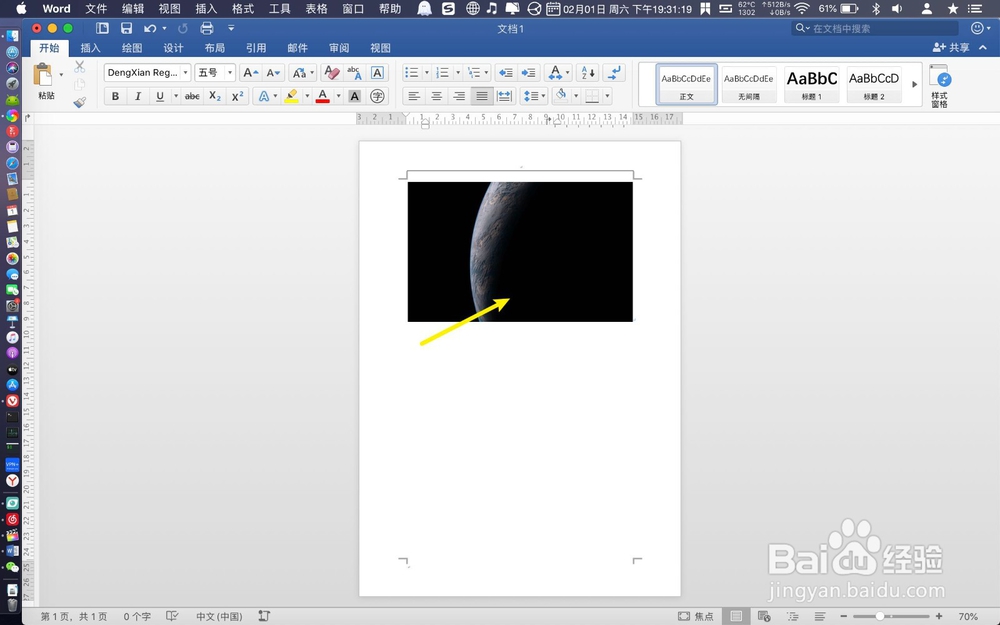Open the Design (设计) ribbon tab
Screen dimensions: 1000x625
[173, 48]
